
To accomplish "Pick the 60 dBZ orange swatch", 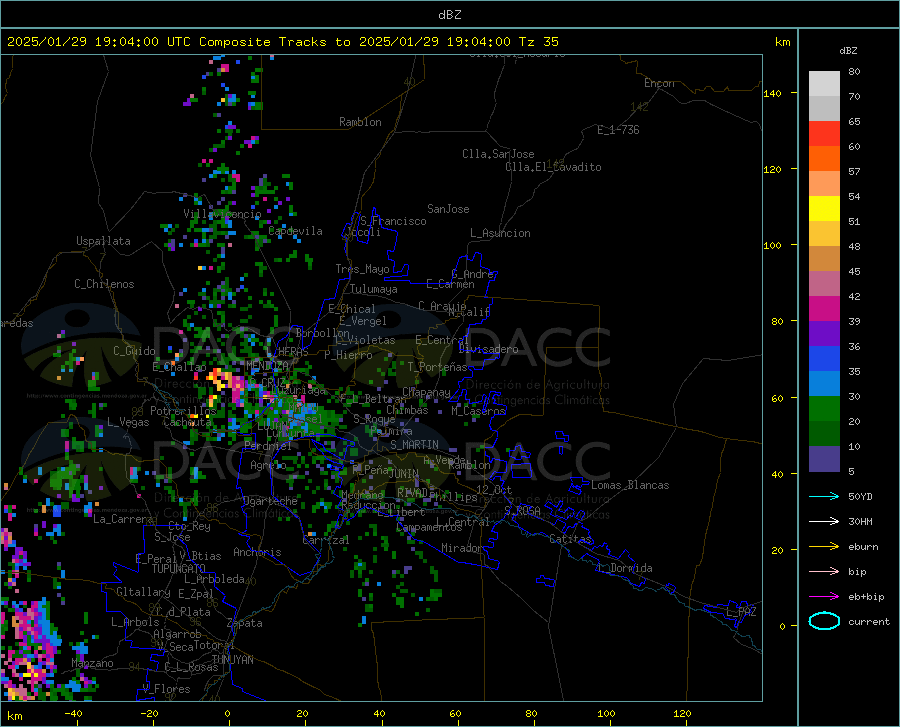I will 824,159.
